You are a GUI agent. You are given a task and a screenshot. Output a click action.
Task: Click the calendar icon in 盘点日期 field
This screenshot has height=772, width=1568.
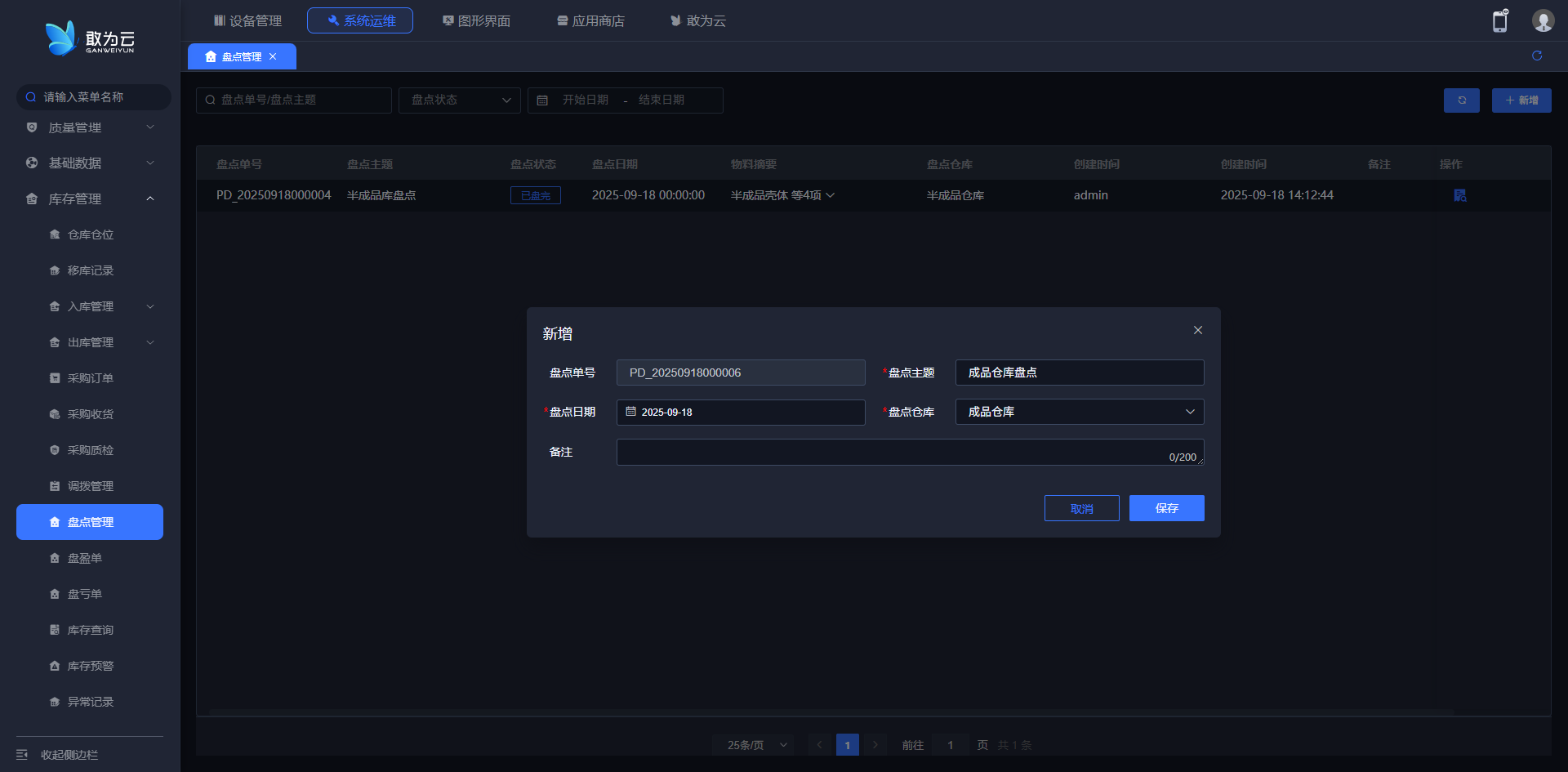click(x=630, y=412)
